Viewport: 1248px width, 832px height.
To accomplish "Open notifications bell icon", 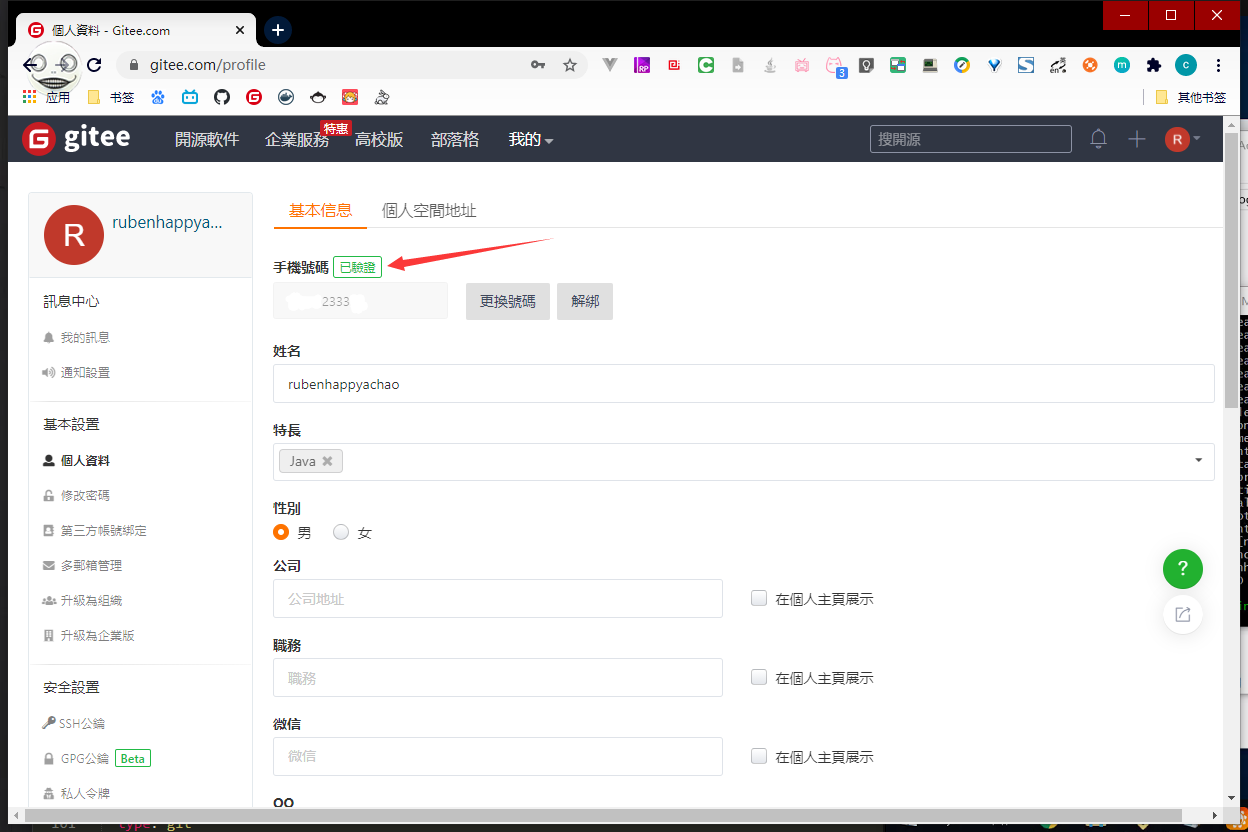I will [x=1098, y=139].
